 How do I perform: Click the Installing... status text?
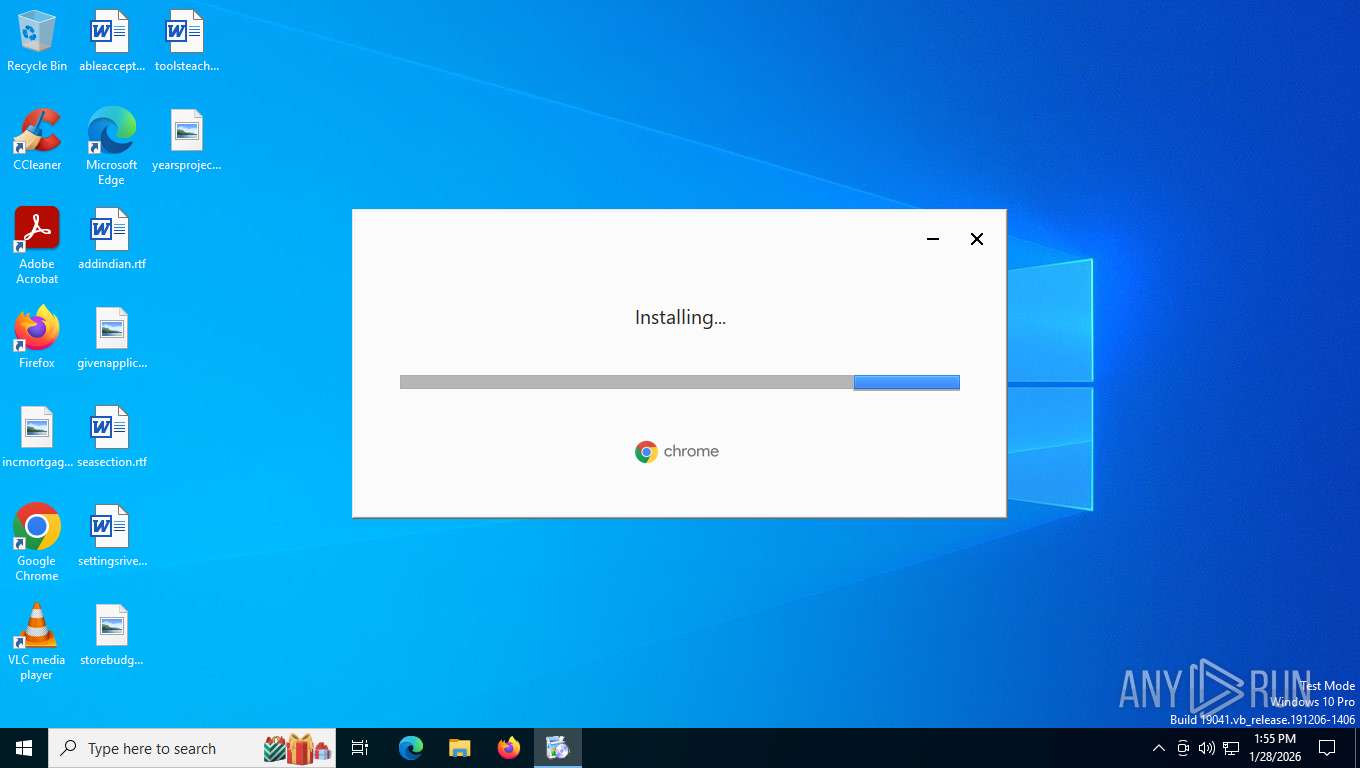(680, 318)
